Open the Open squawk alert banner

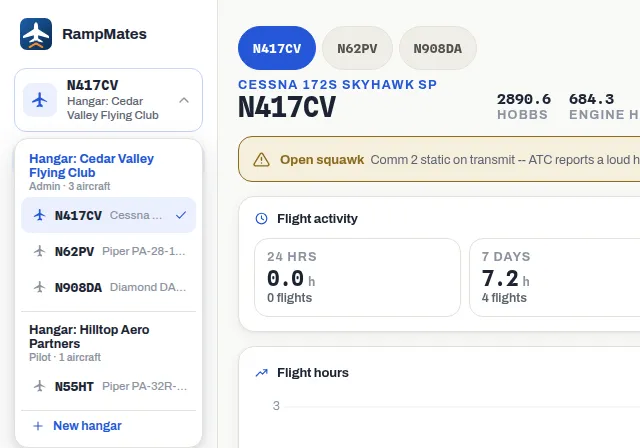coord(439,159)
